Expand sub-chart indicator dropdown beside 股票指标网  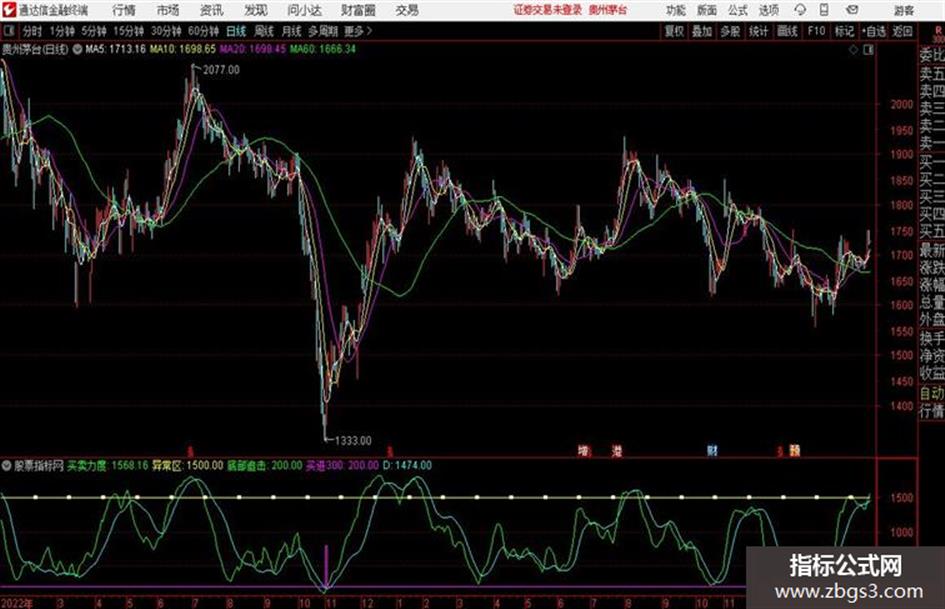[7, 465]
